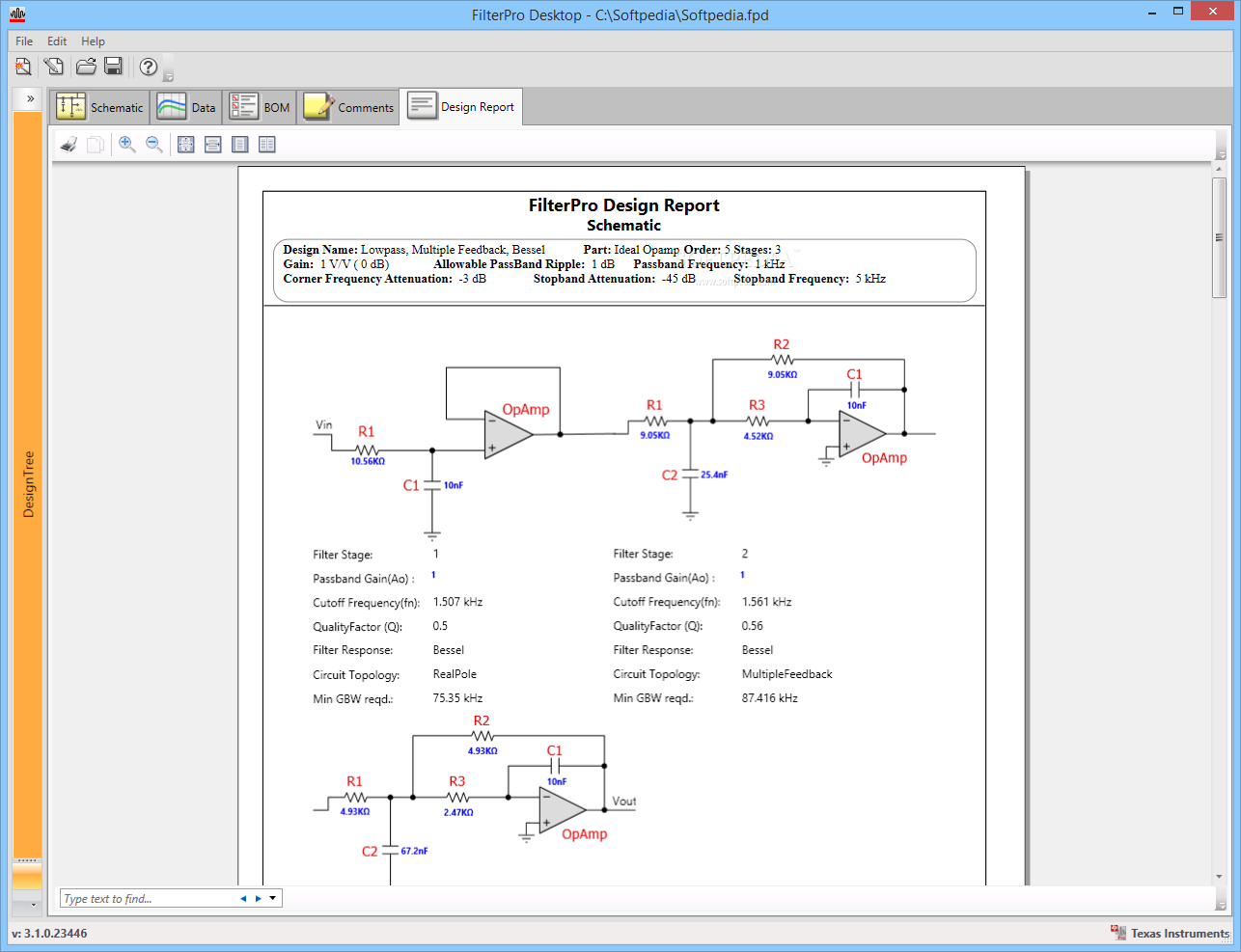1241x952 pixels.
Task: Click the FilterPro app icon in title bar
Action: (17, 14)
